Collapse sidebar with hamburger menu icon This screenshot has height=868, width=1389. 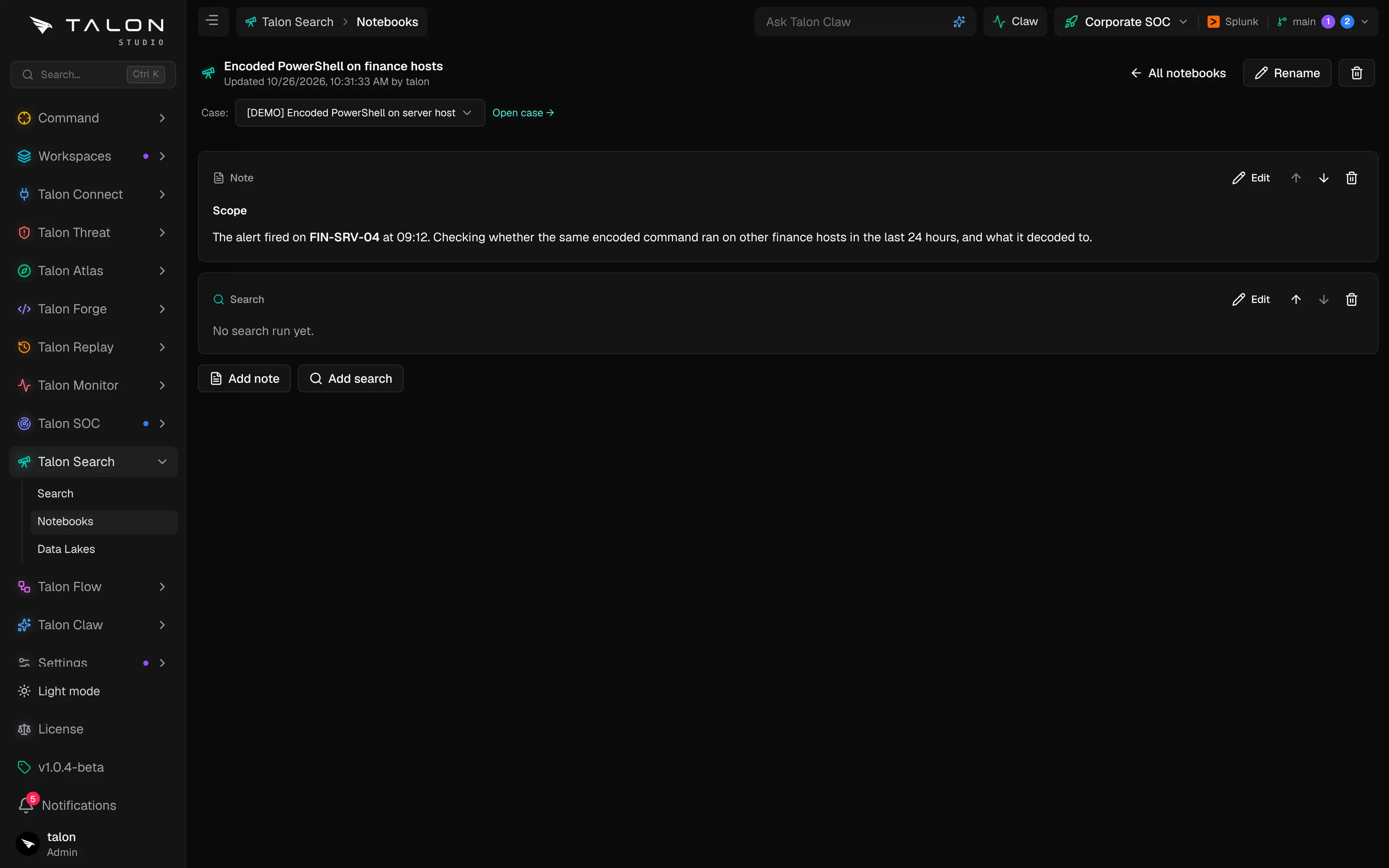pos(212,21)
